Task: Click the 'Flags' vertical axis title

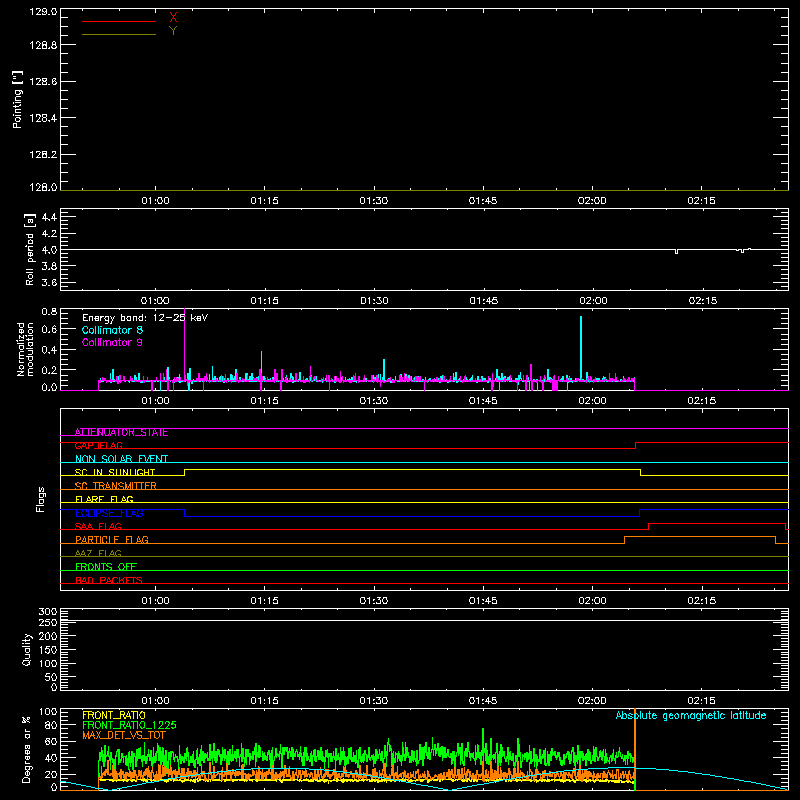Action: [41, 499]
